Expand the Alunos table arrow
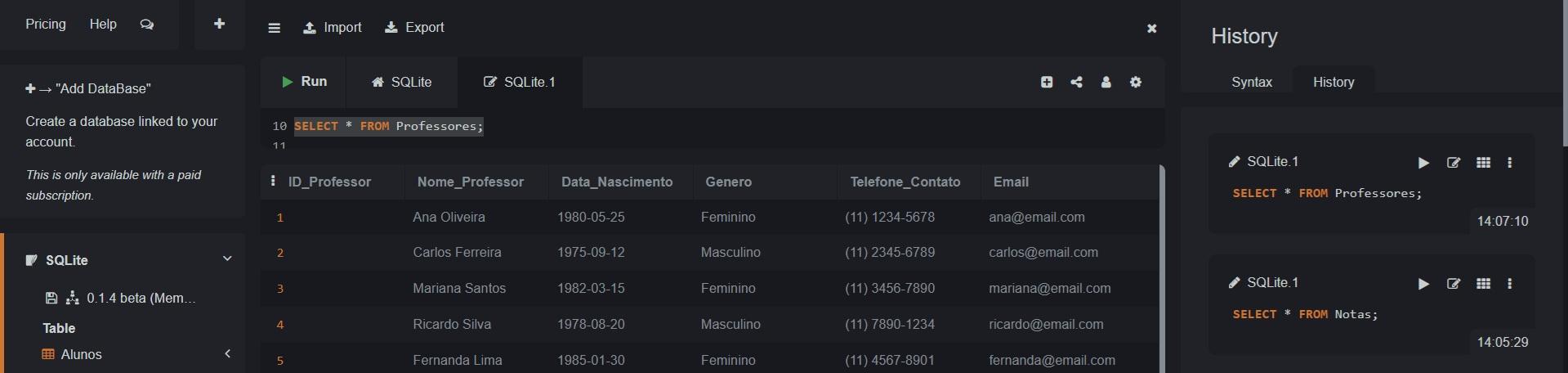1568x373 pixels. pyautogui.click(x=228, y=353)
